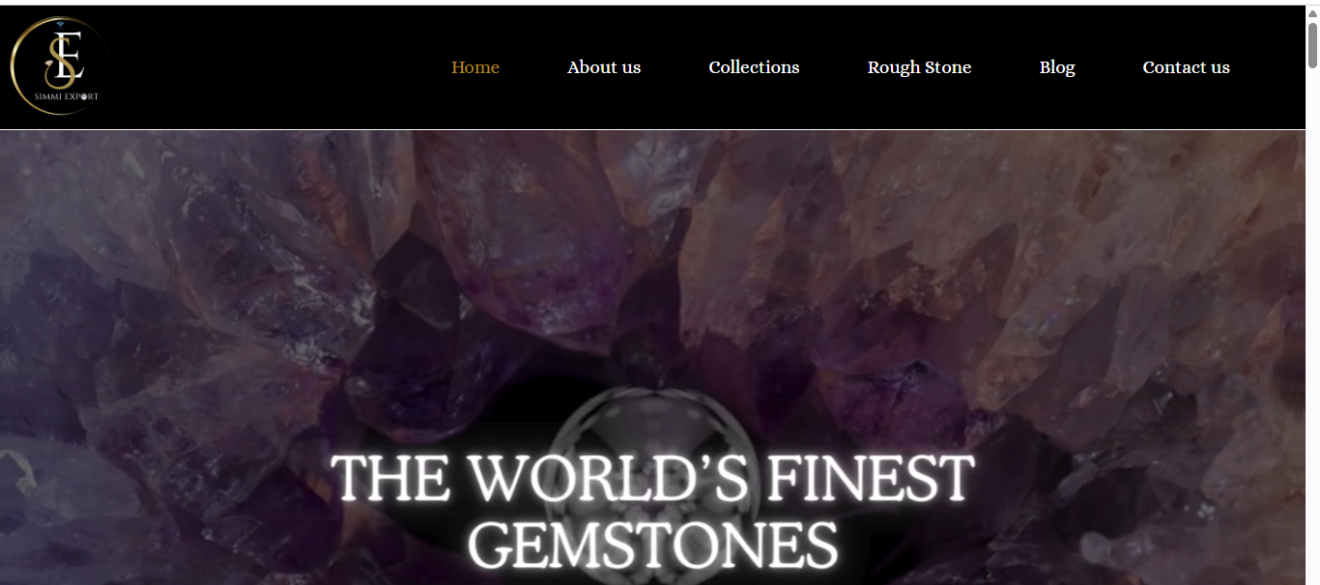Click the scrollbar track below the thumb

[1312, 330]
